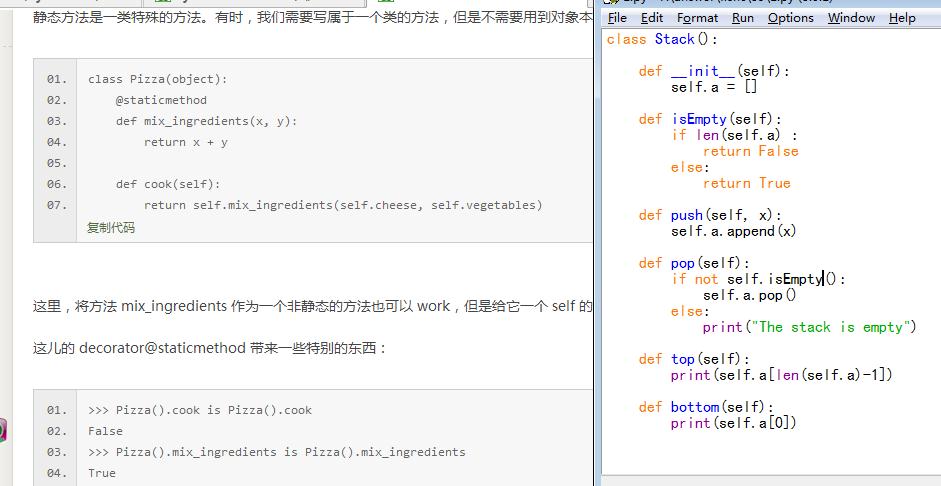Open the File menu in IDLE
The image size is (941, 486).
pyautogui.click(x=617, y=18)
